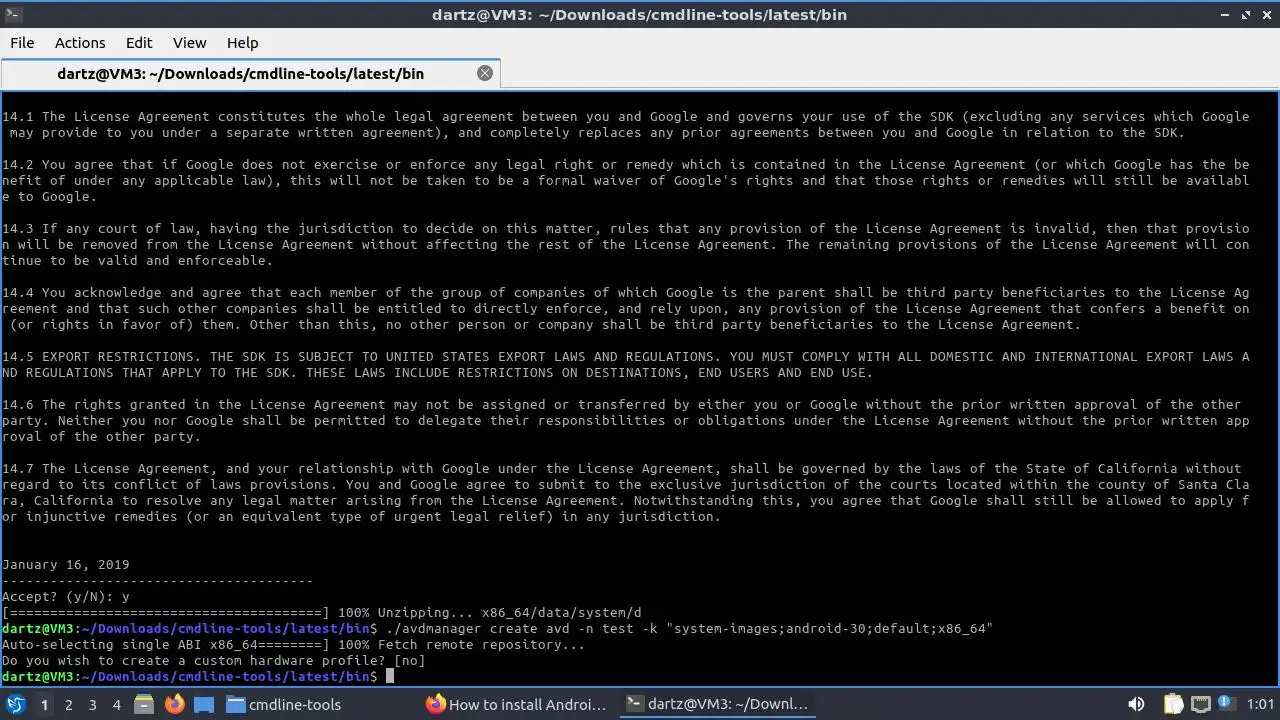
Task: Open the File menu
Action: click(22, 43)
